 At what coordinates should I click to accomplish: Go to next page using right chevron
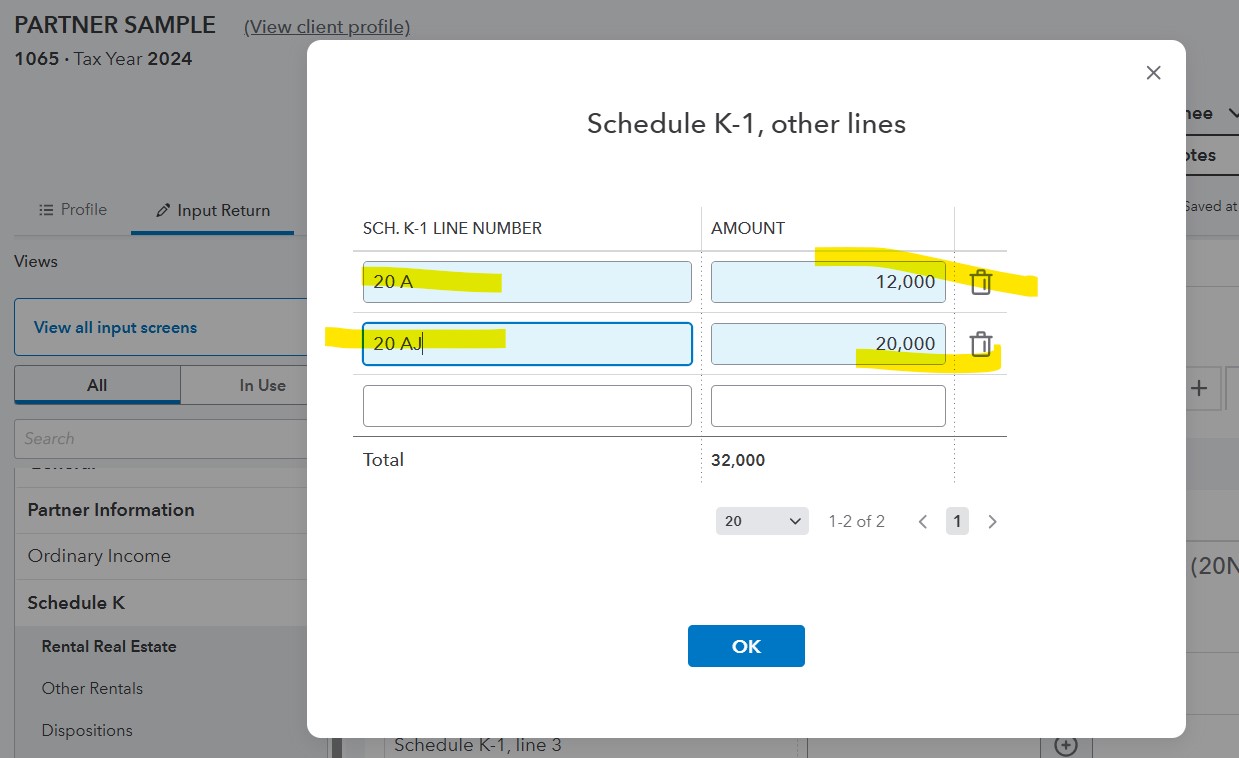point(992,521)
